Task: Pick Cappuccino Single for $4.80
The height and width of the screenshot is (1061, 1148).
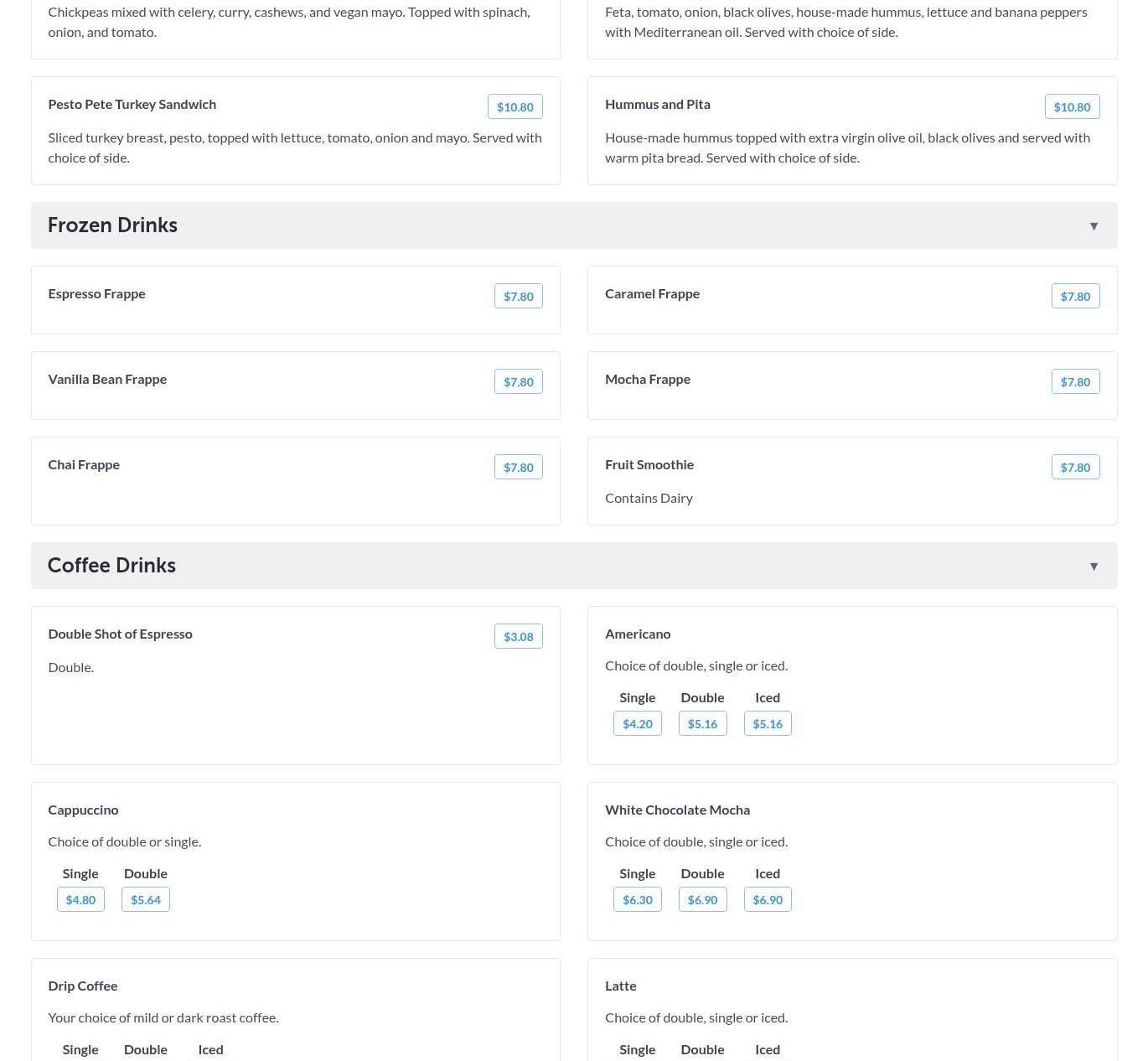Action: pyautogui.click(x=80, y=900)
